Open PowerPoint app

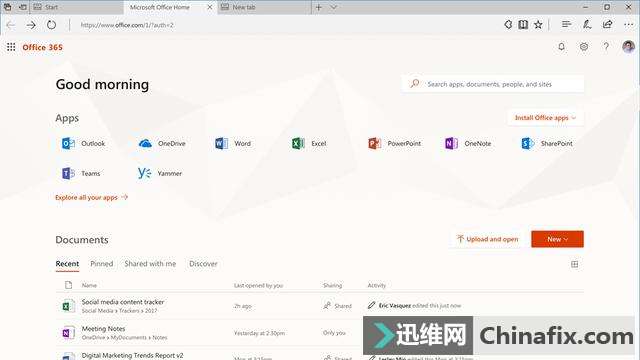click(394, 143)
